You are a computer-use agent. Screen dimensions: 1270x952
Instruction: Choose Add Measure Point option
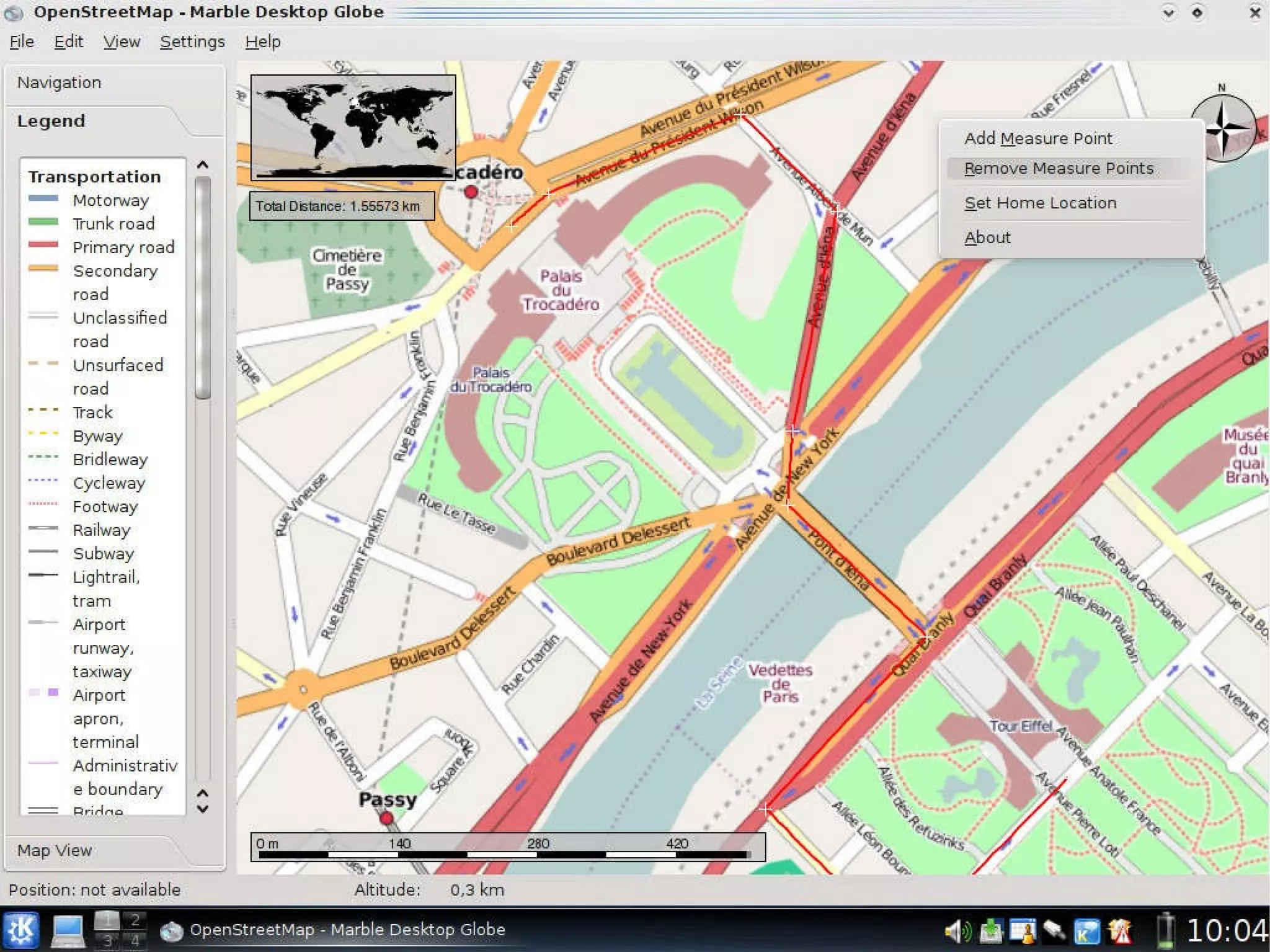tap(1038, 138)
